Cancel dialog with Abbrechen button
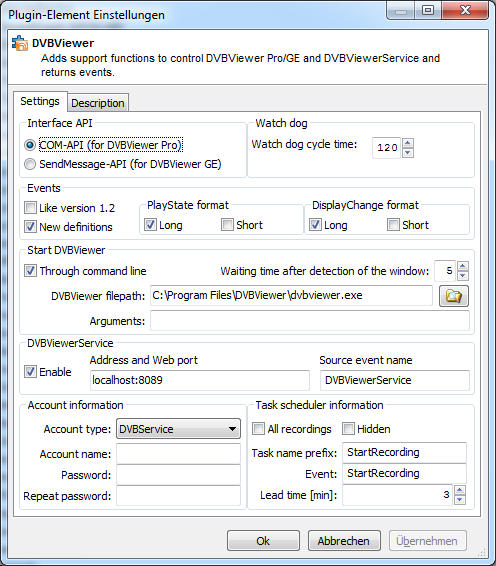The height and width of the screenshot is (566, 496). [344, 541]
